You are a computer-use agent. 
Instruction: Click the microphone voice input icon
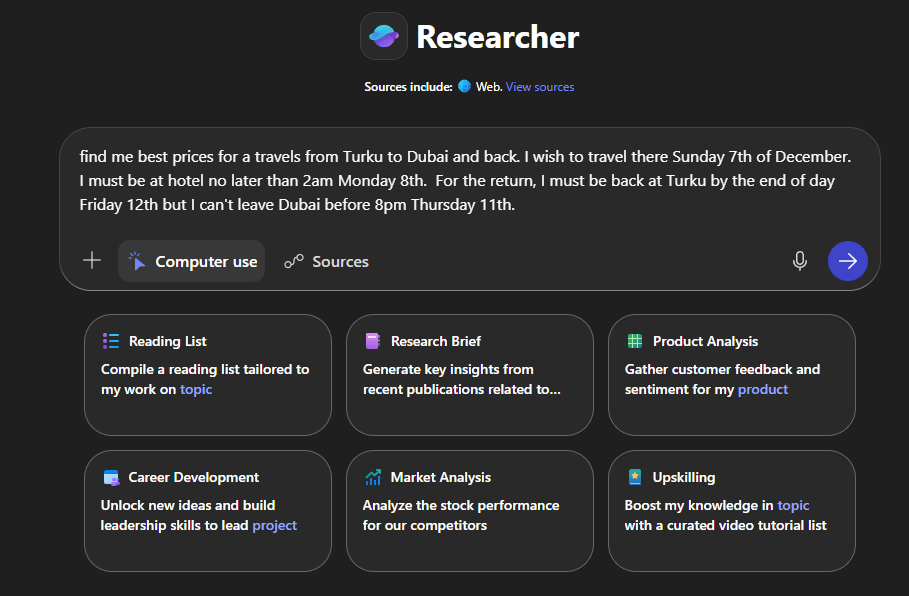tap(799, 261)
